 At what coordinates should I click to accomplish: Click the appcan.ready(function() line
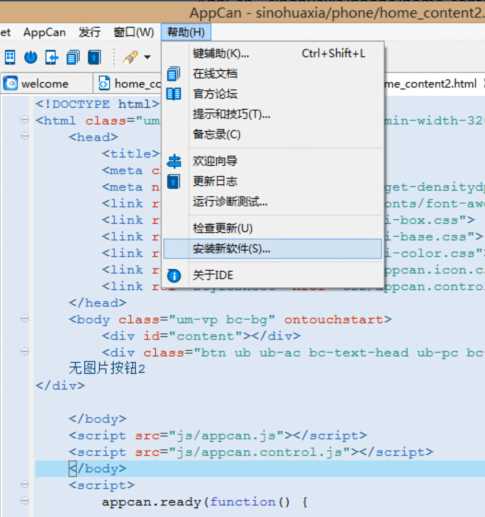click(204, 502)
